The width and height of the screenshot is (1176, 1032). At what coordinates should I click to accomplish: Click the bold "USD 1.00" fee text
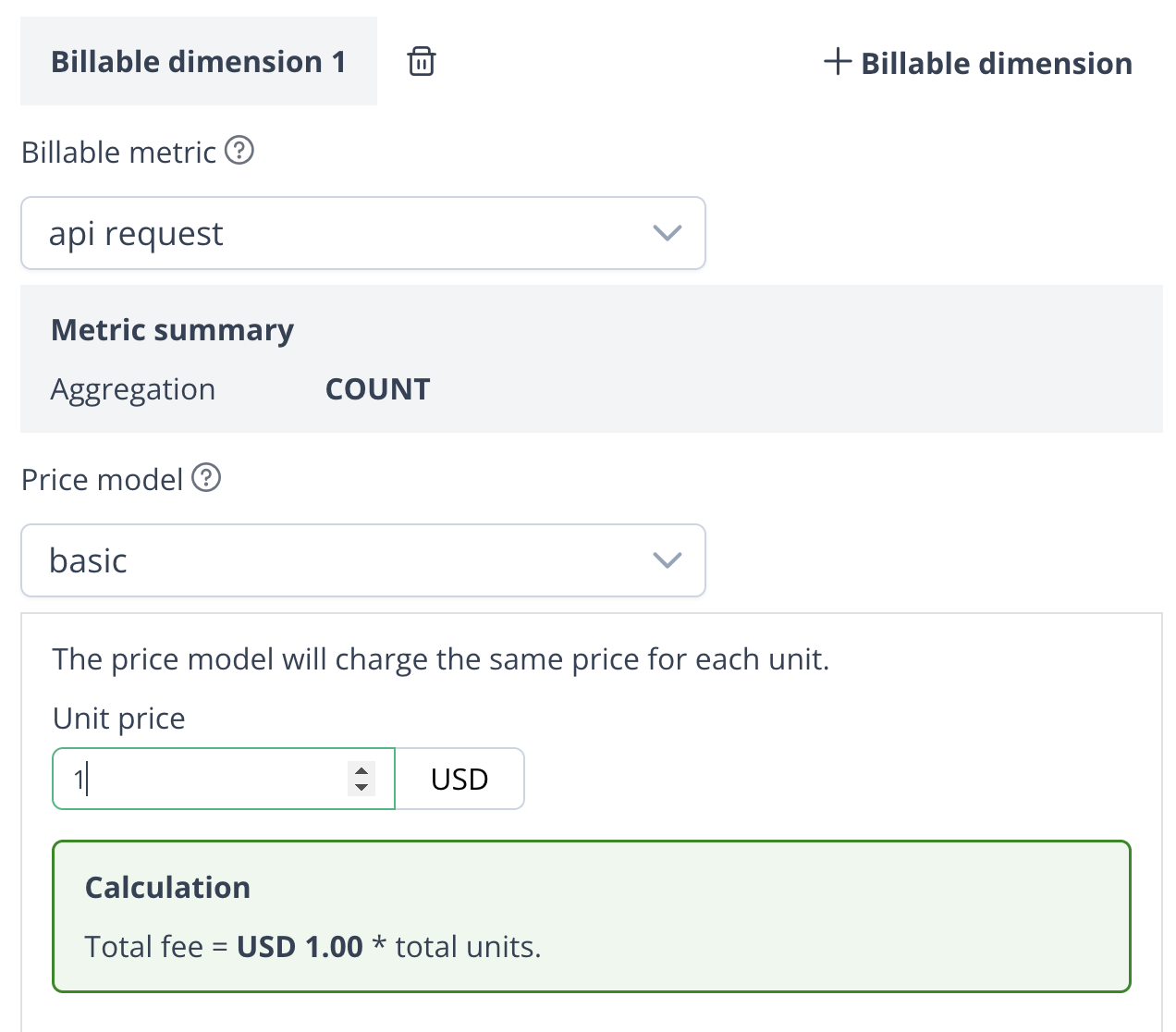(300, 947)
